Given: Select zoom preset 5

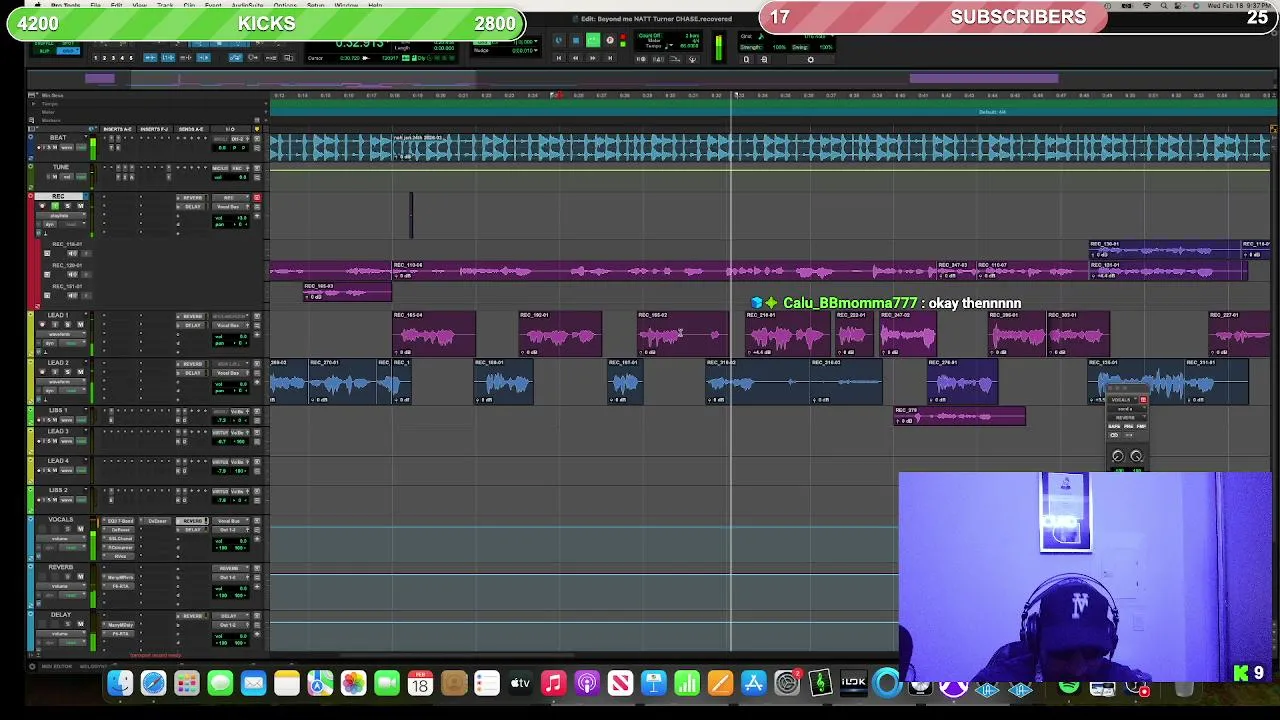Looking at the screenshot, I should [131, 58].
